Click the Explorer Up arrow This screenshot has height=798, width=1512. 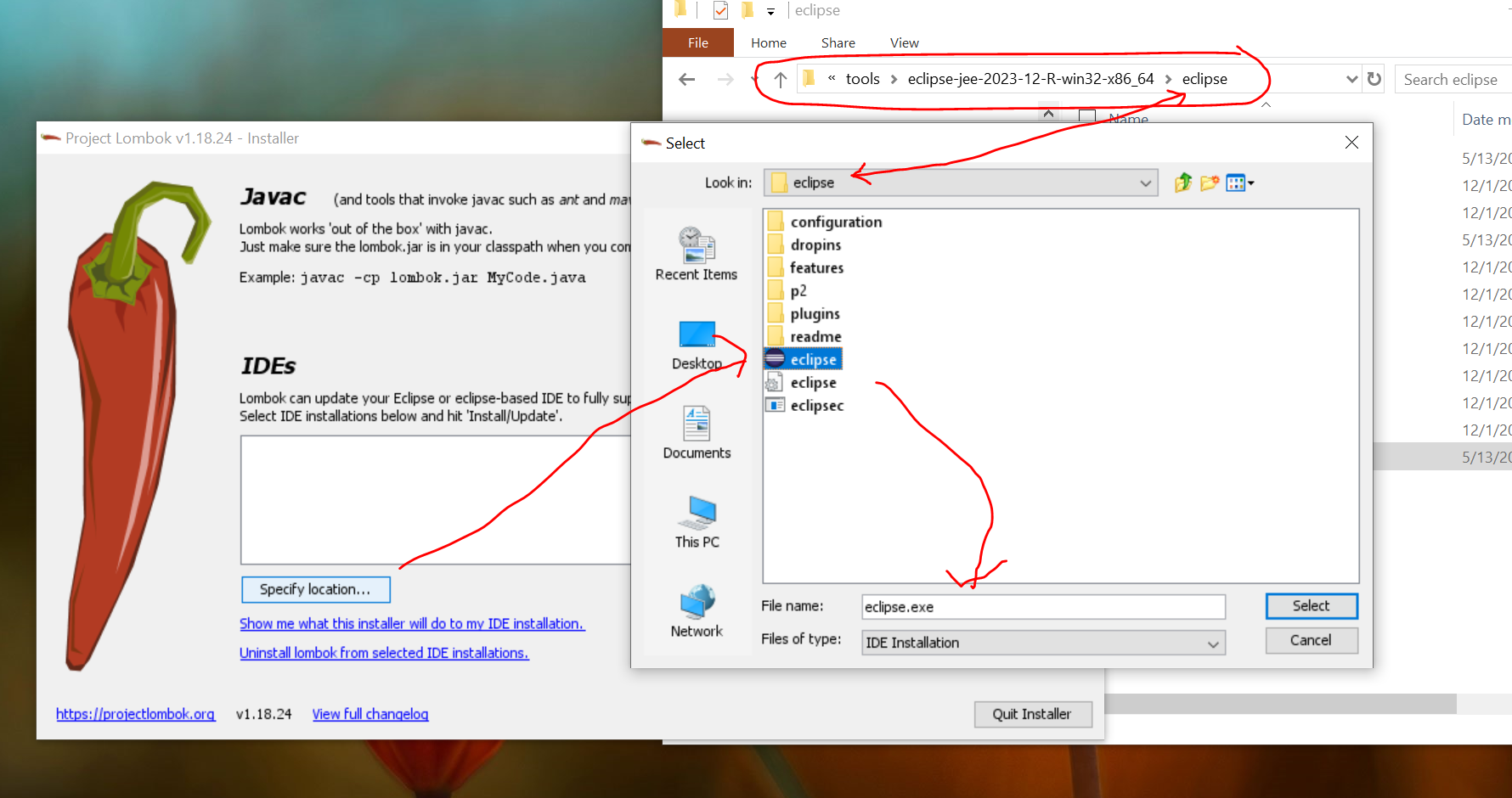[x=781, y=79]
